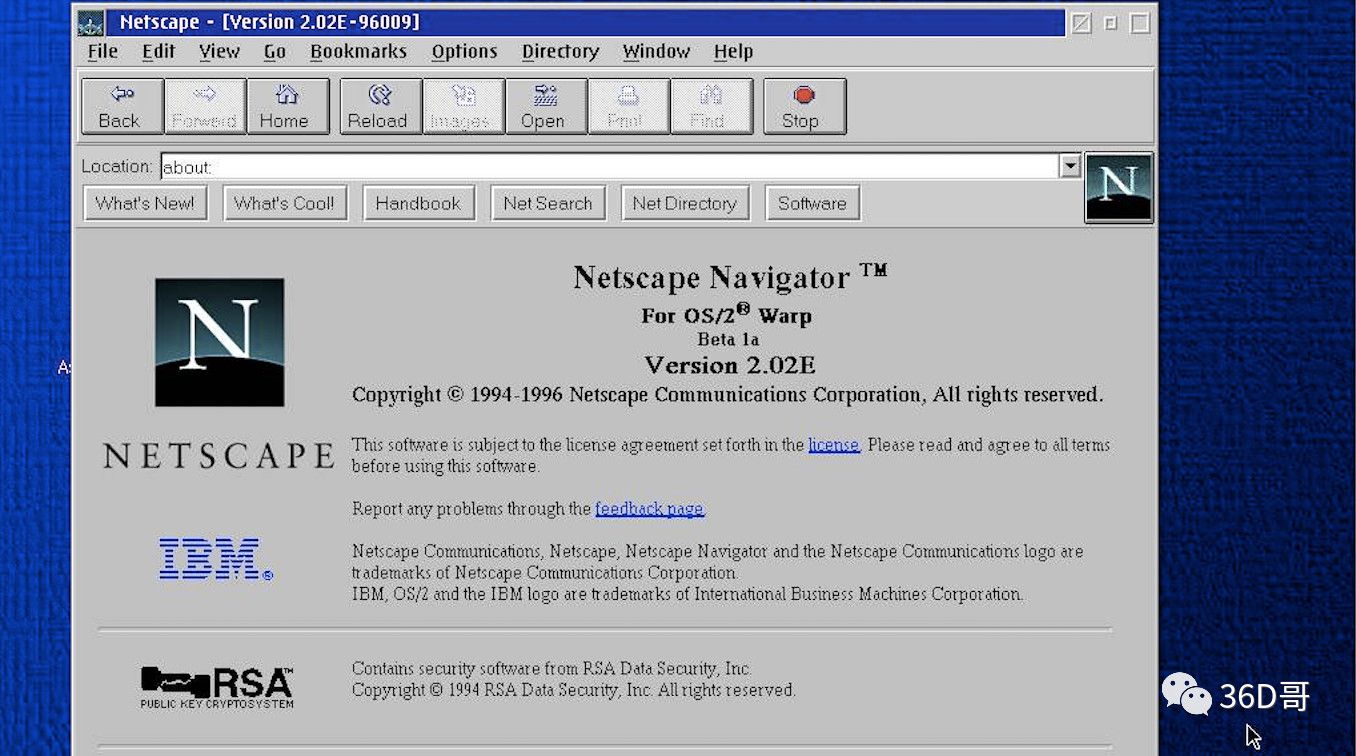
Task: Click the NETSCAPE wordmark text
Action: coord(219,456)
